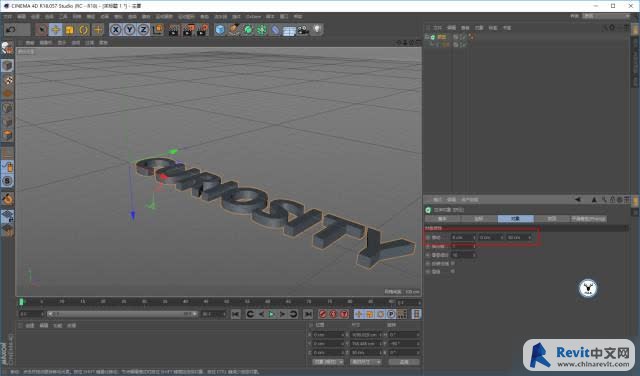Select the Live Selection tool
The width and height of the screenshot is (640, 376).
[x=41, y=29]
